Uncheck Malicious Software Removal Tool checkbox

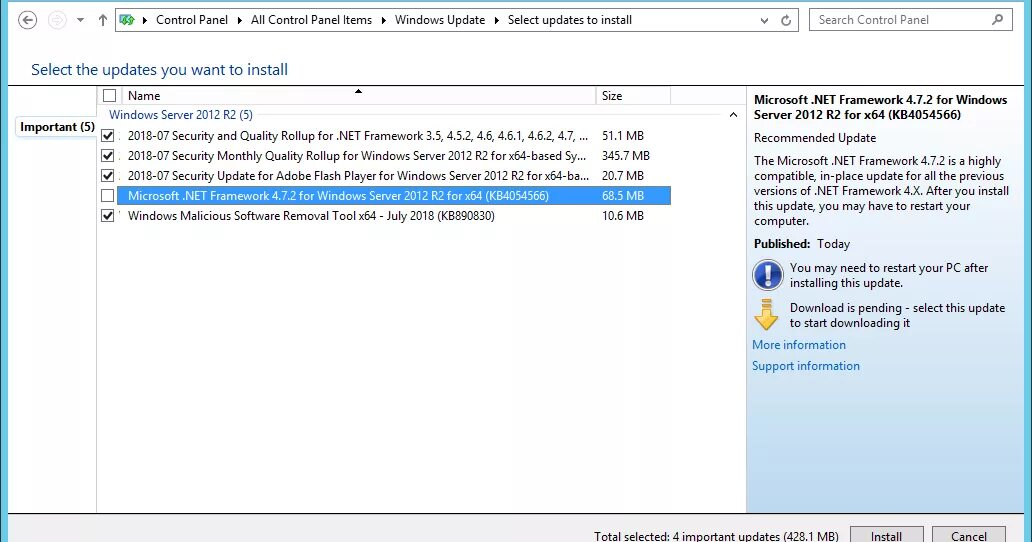(x=107, y=216)
